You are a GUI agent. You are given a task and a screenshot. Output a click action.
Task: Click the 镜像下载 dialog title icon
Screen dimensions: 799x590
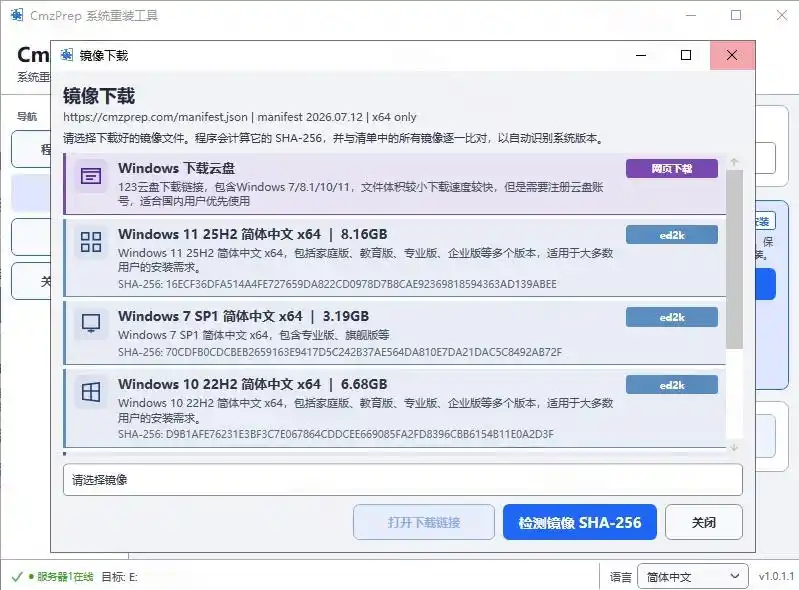point(67,55)
